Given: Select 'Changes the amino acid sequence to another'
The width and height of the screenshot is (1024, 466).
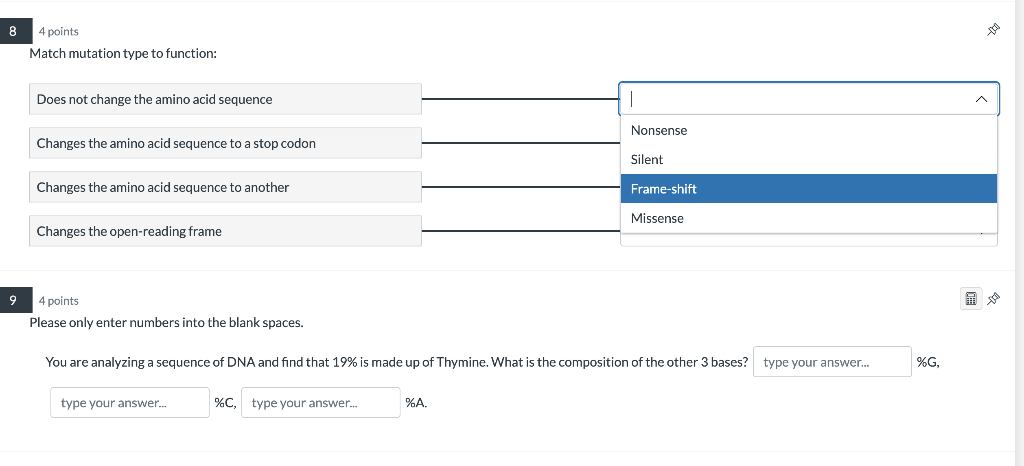Looking at the screenshot, I should click(x=225, y=187).
